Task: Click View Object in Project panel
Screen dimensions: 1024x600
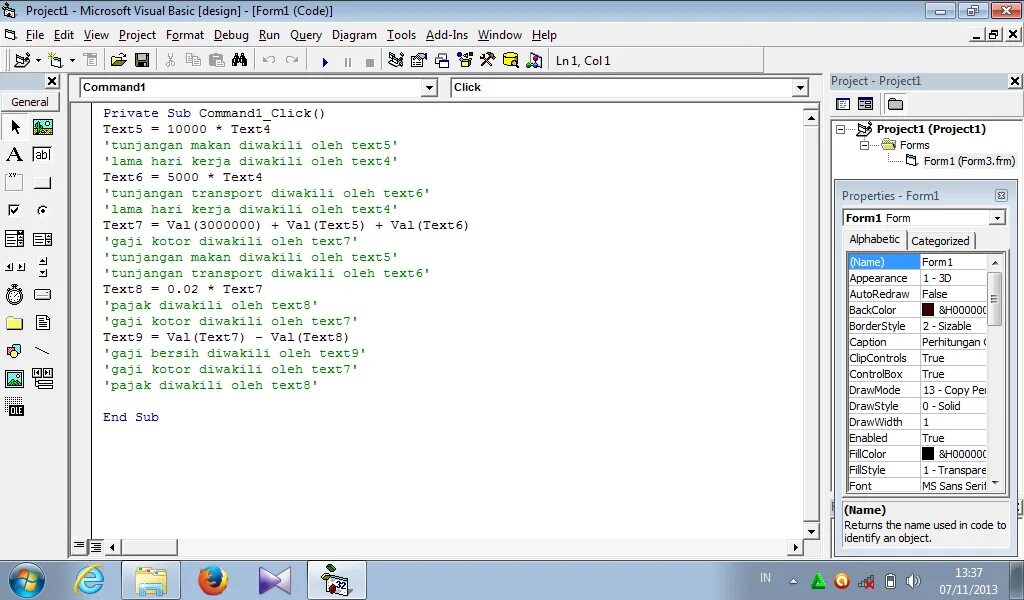Action: click(x=865, y=104)
